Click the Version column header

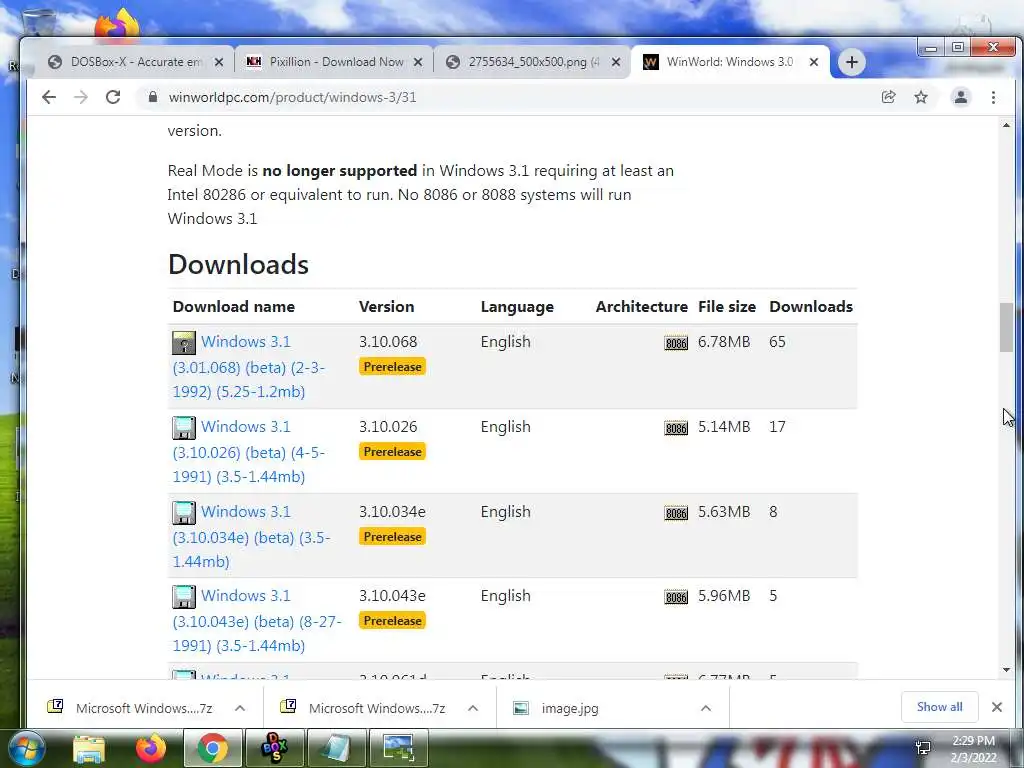(386, 306)
